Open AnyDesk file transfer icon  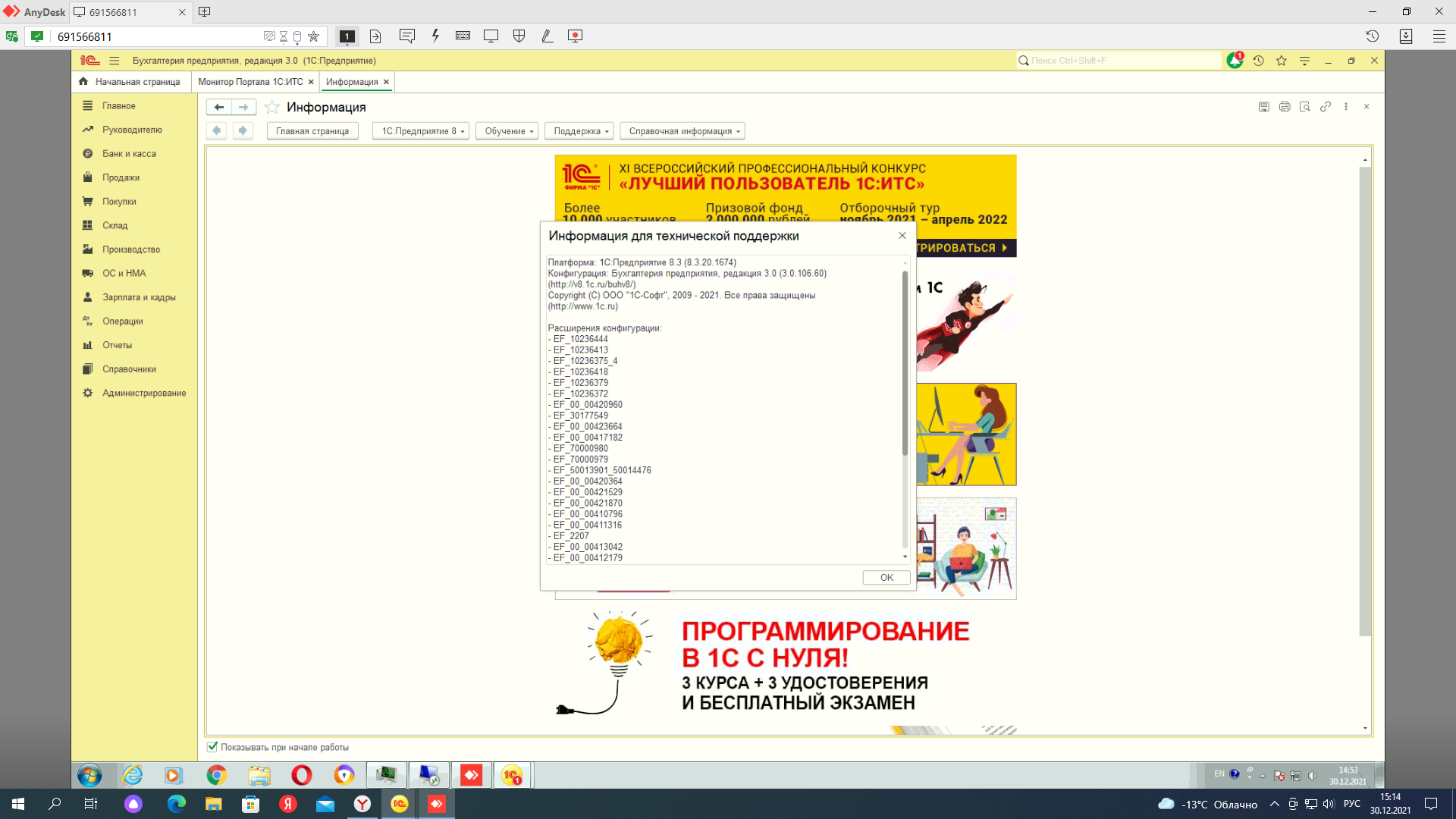[375, 36]
